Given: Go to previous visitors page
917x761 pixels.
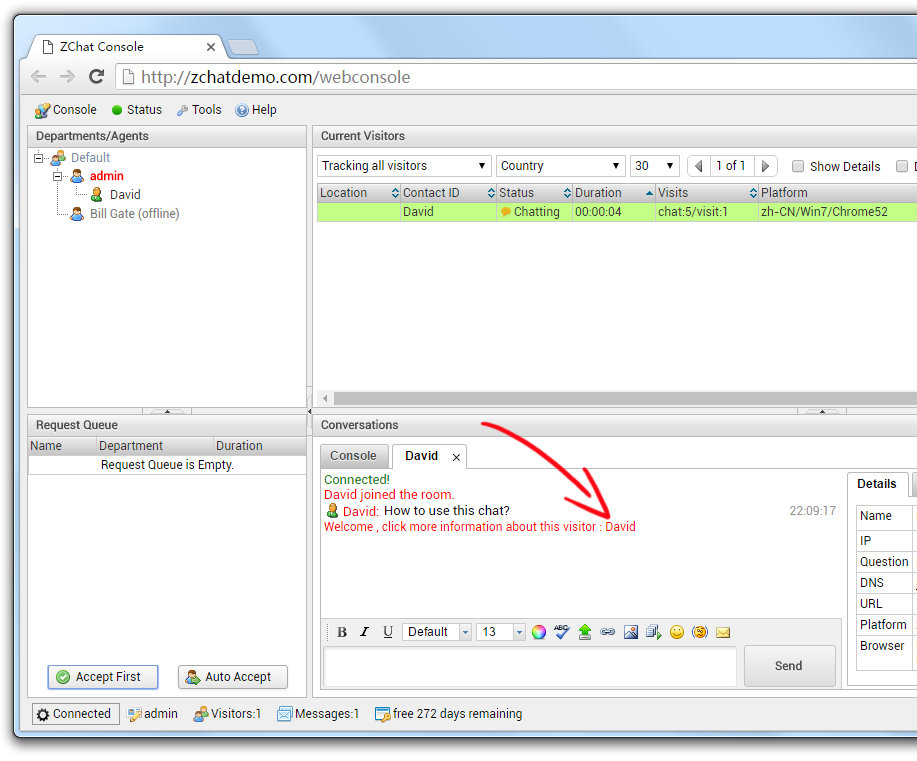Looking at the screenshot, I should click(698, 166).
